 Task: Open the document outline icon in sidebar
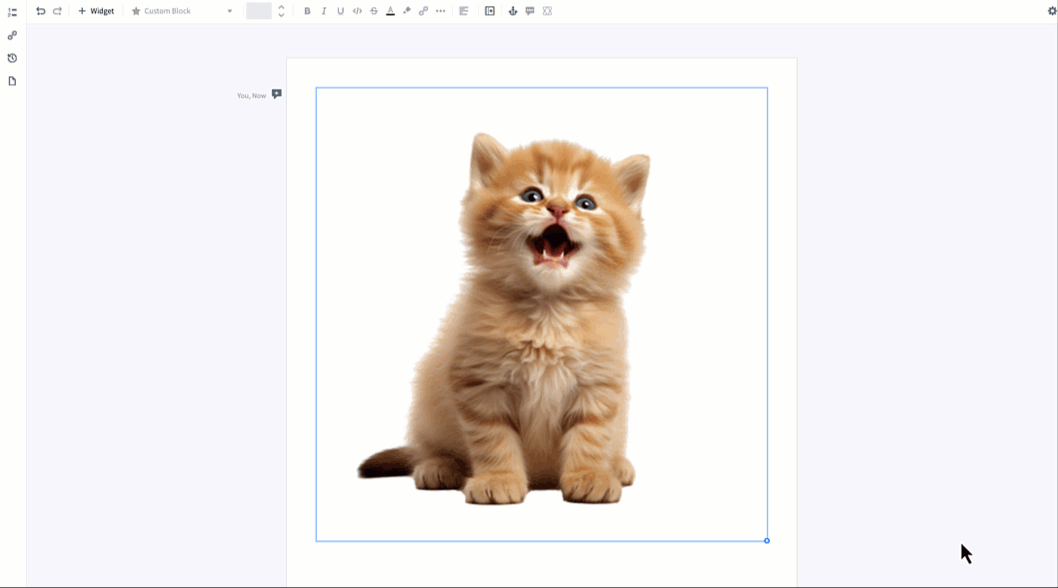pyautogui.click(x=13, y=11)
